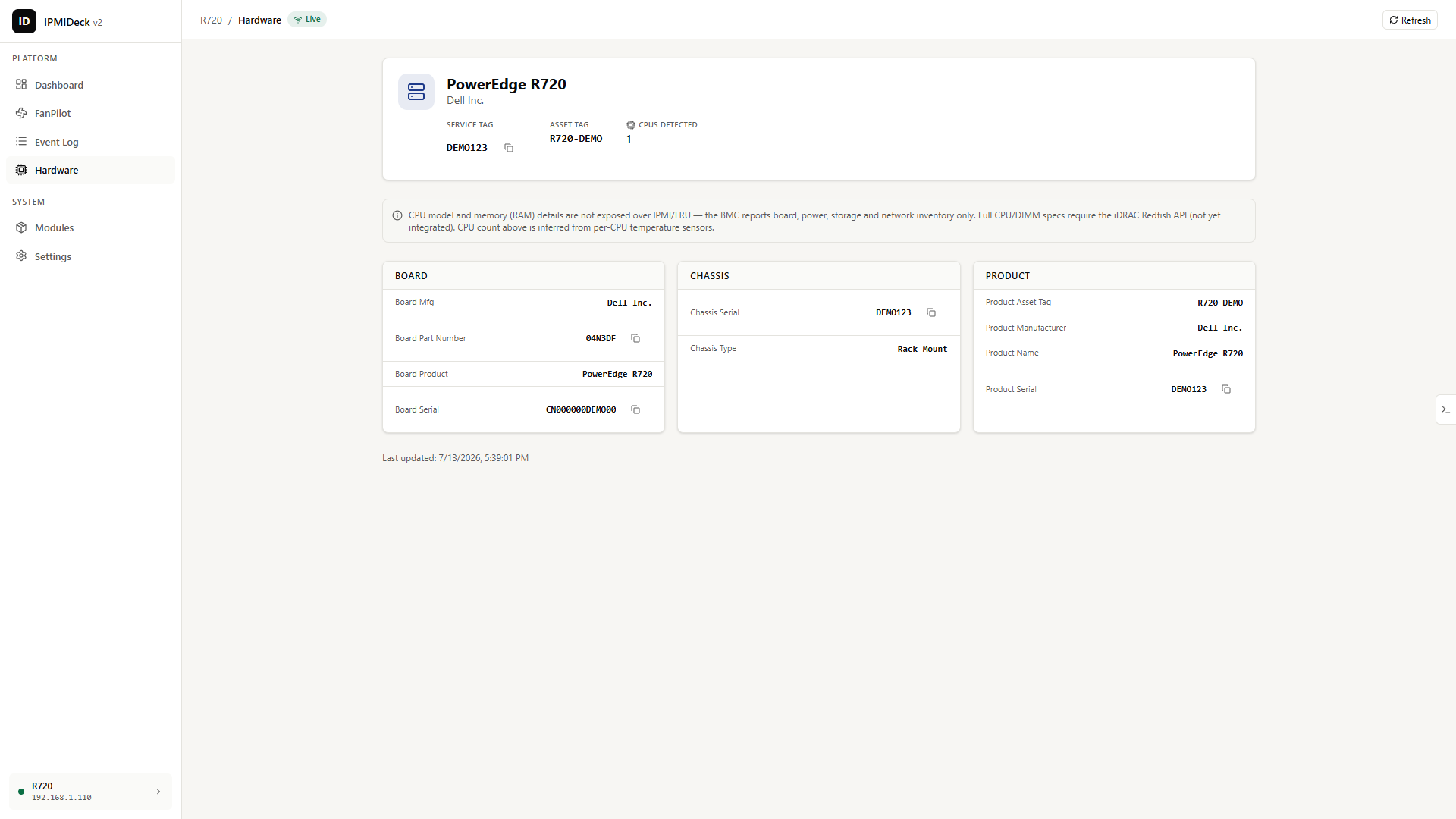Click the Hardware breadcrumb

[x=259, y=20]
